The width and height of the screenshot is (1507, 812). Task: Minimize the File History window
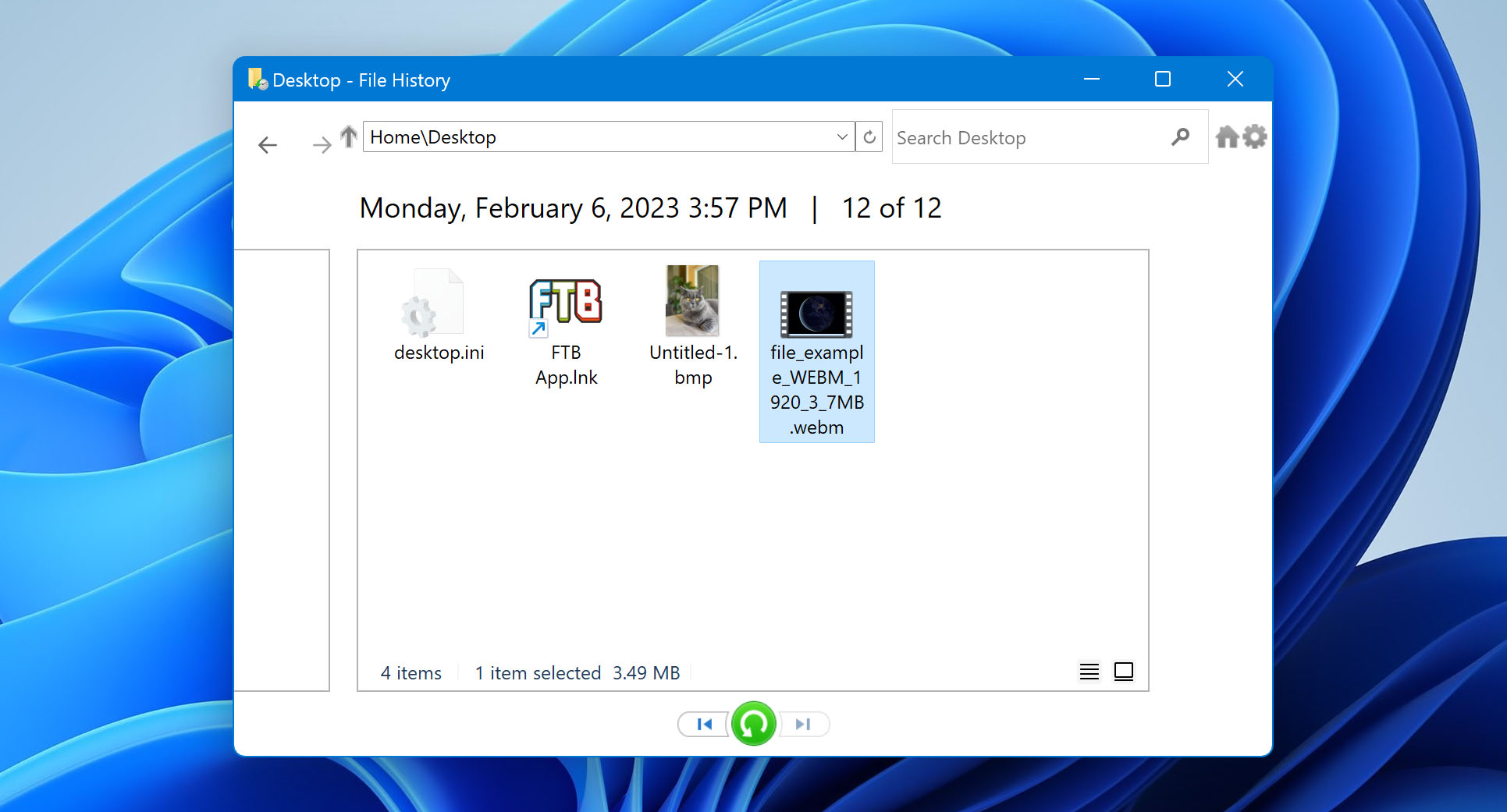[1092, 79]
